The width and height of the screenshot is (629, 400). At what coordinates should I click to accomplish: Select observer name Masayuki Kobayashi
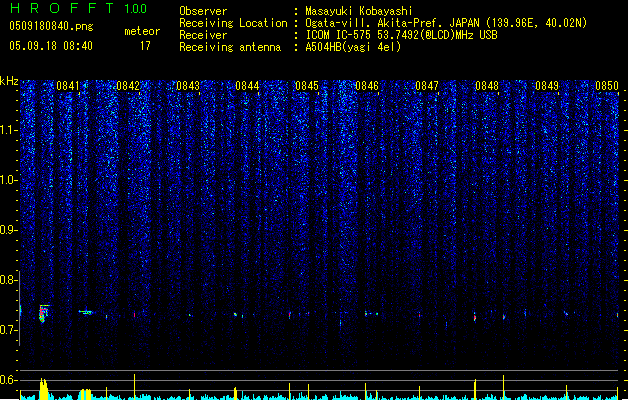pos(359,11)
